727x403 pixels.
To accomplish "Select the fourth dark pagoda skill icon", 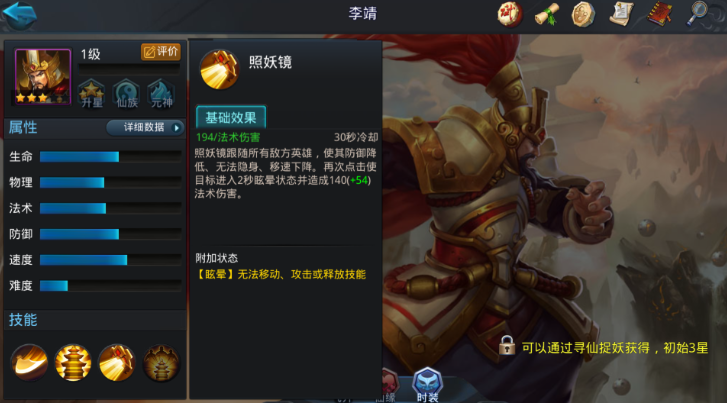I will pos(160,362).
